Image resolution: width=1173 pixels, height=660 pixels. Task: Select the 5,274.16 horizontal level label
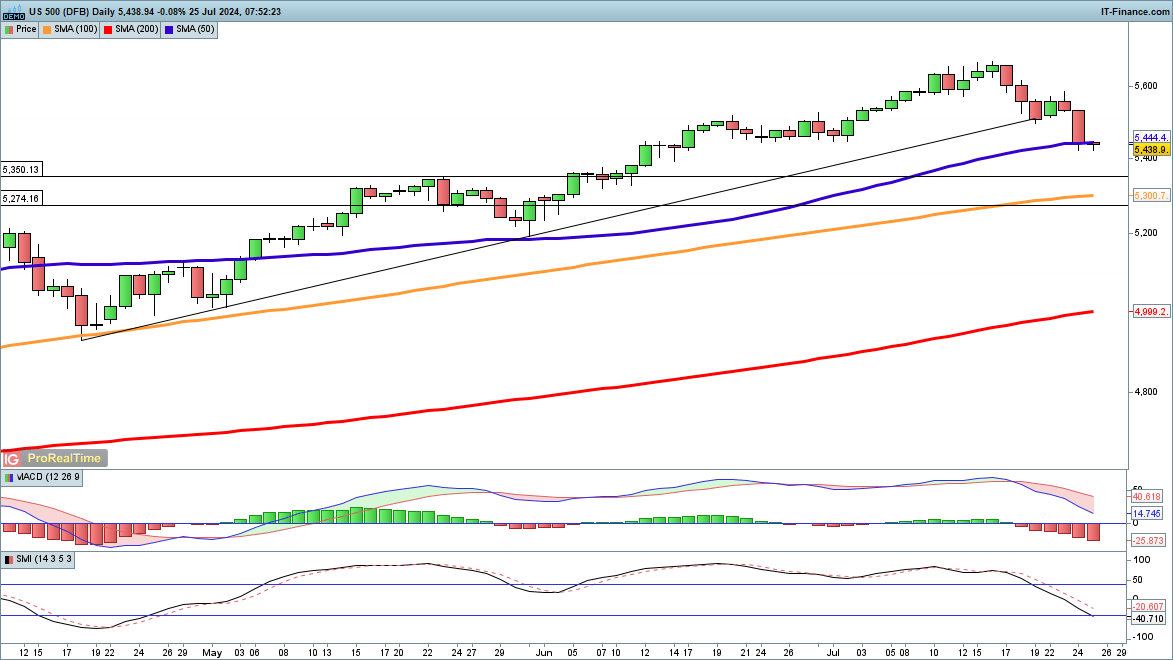pyautogui.click(x=21, y=199)
